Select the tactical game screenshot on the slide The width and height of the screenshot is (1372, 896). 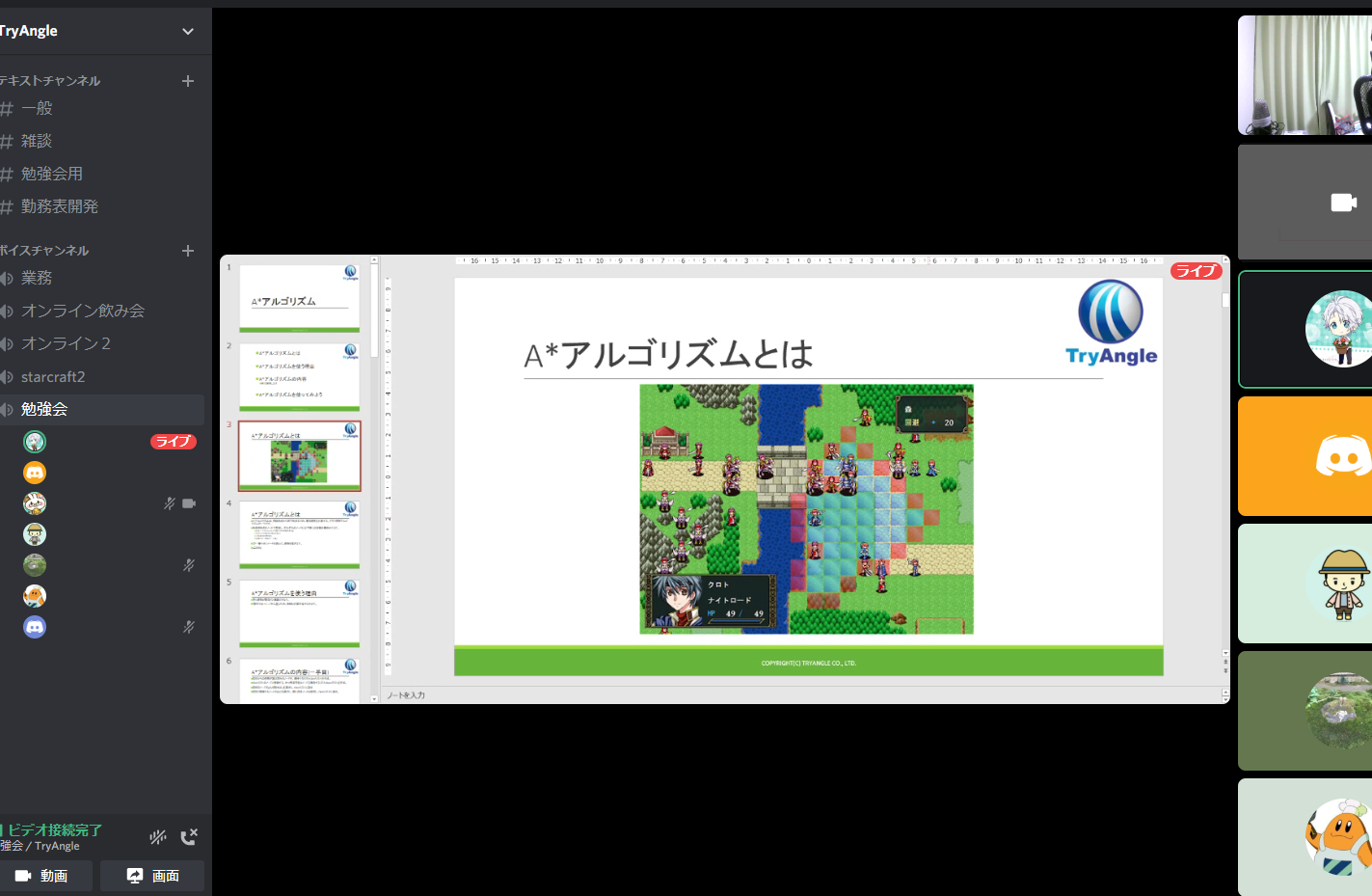point(807,509)
